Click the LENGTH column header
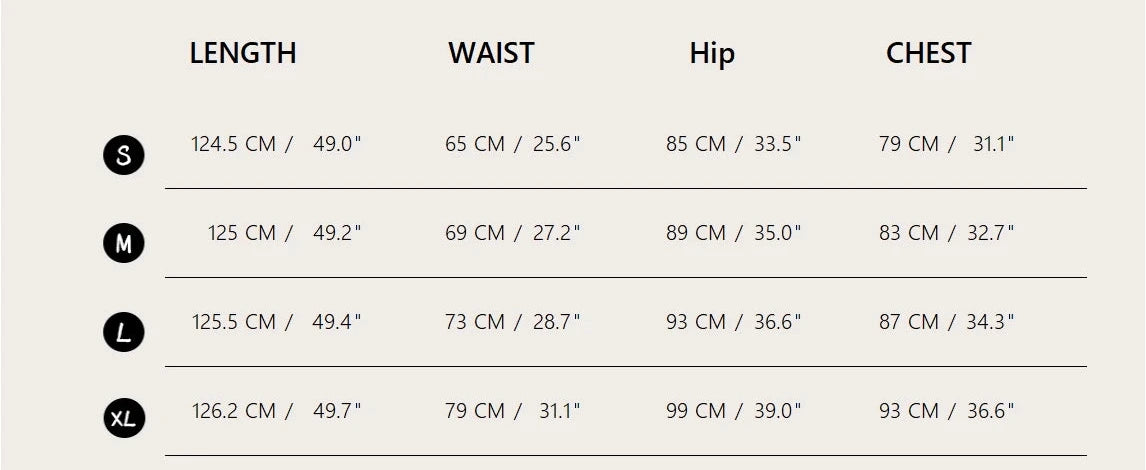Viewport: 1146px width, 470px height. pos(243,53)
